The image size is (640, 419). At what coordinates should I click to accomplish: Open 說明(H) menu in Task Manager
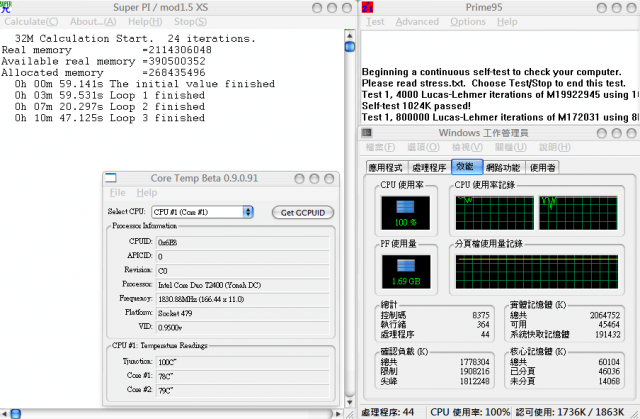click(x=555, y=147)
